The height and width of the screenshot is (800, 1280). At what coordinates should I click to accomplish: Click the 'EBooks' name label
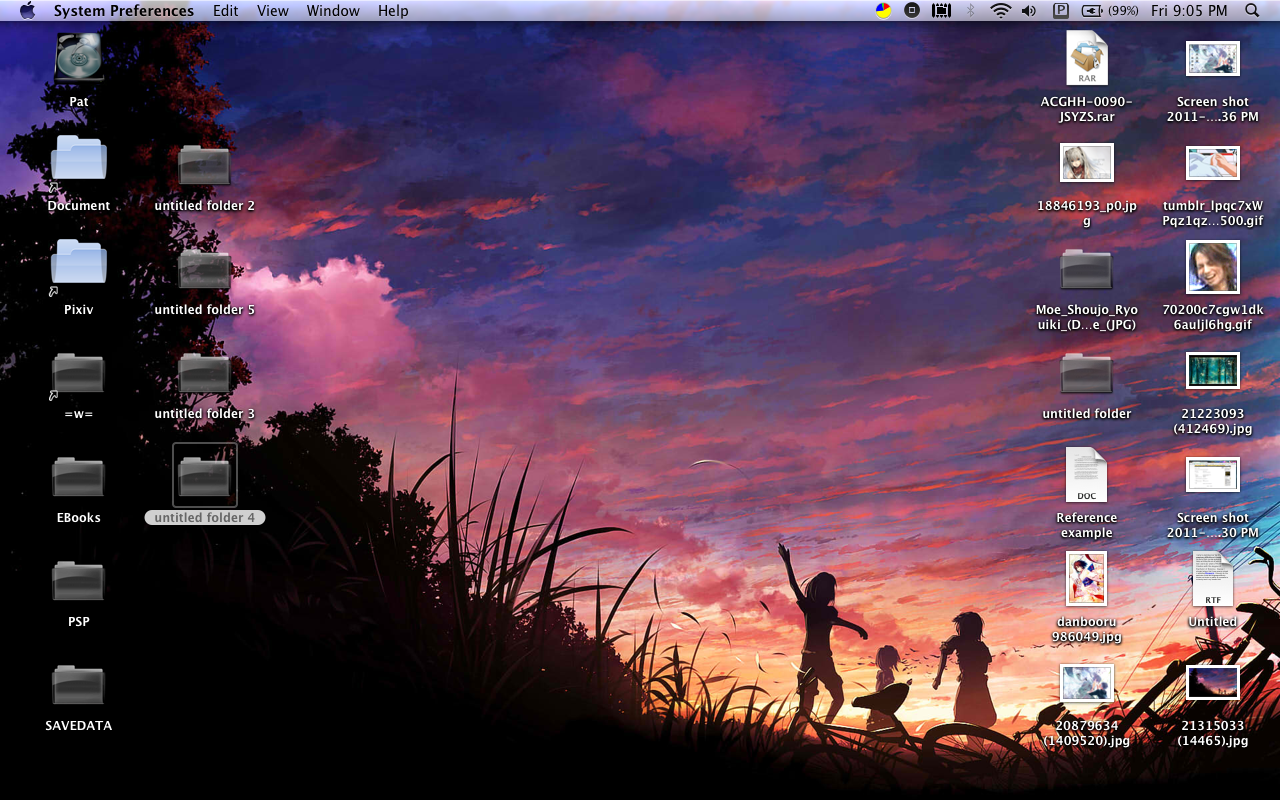[79, 518]
